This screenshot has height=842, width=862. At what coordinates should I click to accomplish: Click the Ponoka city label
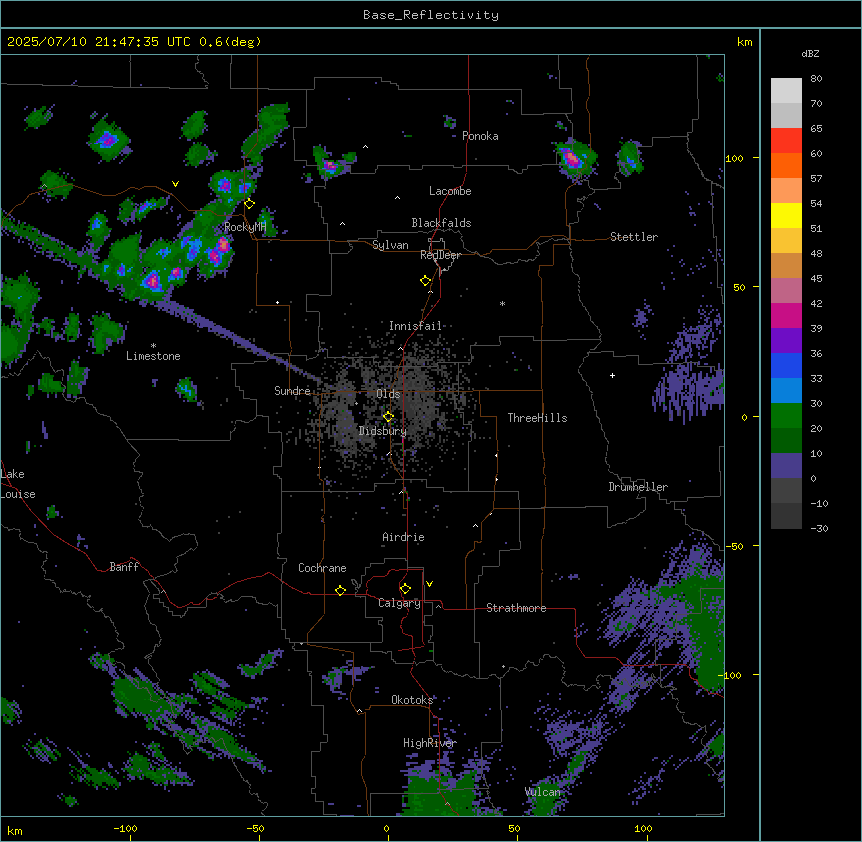[480, 136]
